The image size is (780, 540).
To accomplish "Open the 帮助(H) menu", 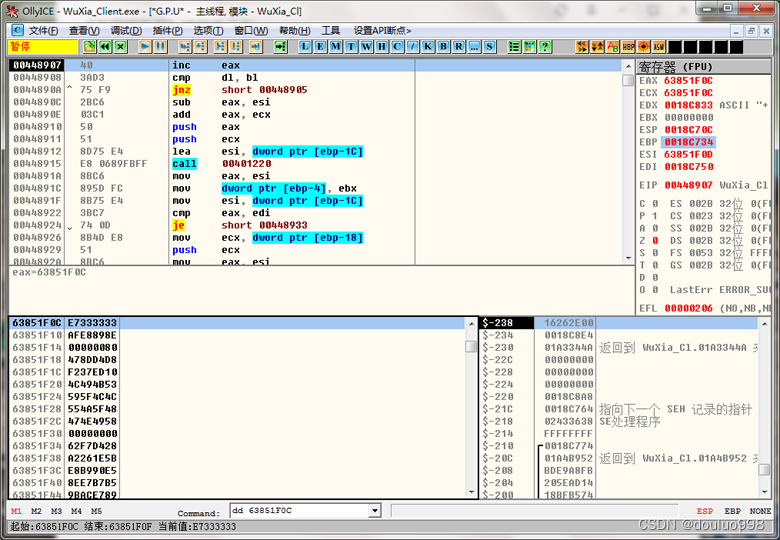I will pos(294,31).
